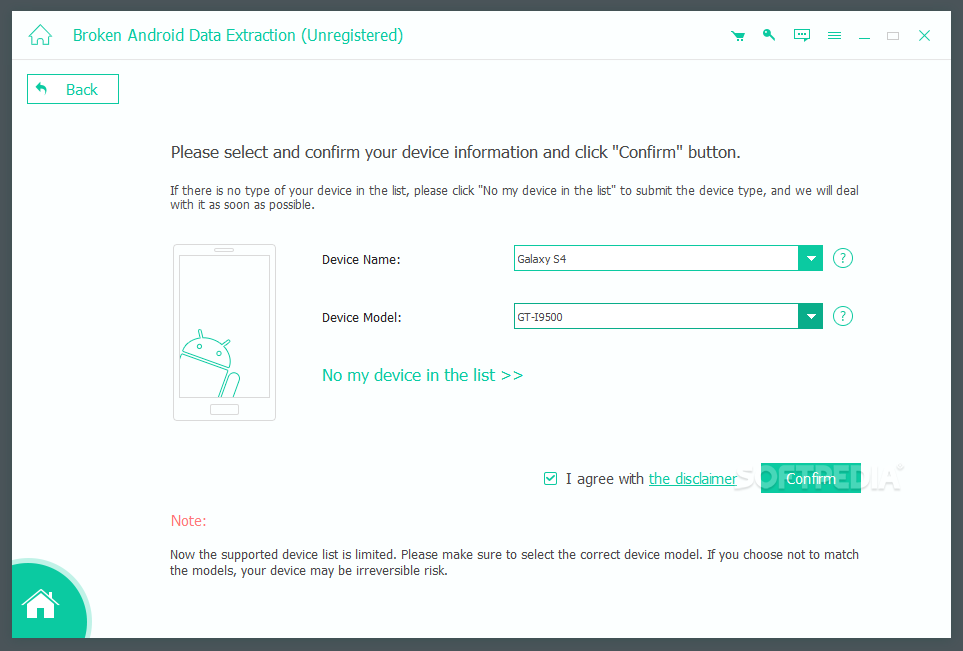Open "No my device in the list >>" link
Image resolution: width=963 pixels, height=651 pixels.
[423, 375]
